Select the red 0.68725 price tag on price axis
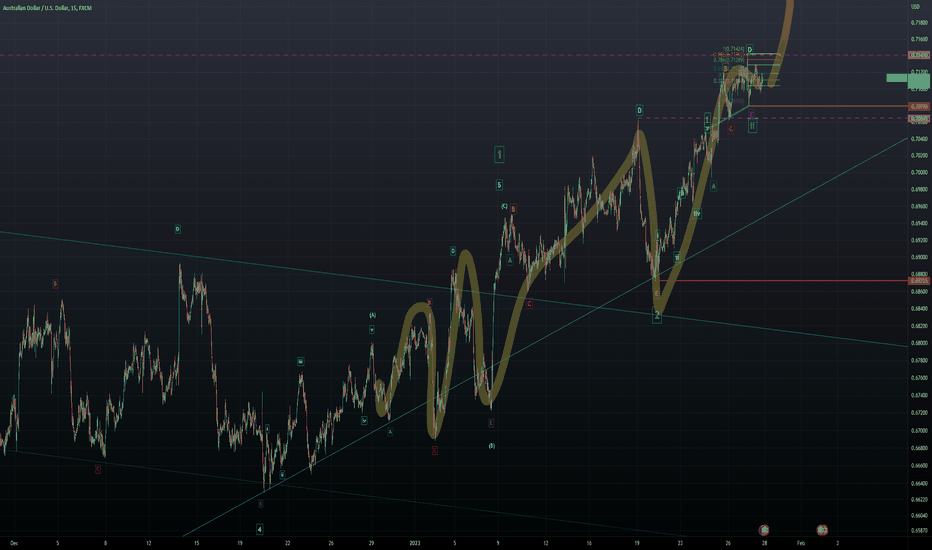Image resolution: width=932 pixels, height=550 pixels. tap(919, 281)
